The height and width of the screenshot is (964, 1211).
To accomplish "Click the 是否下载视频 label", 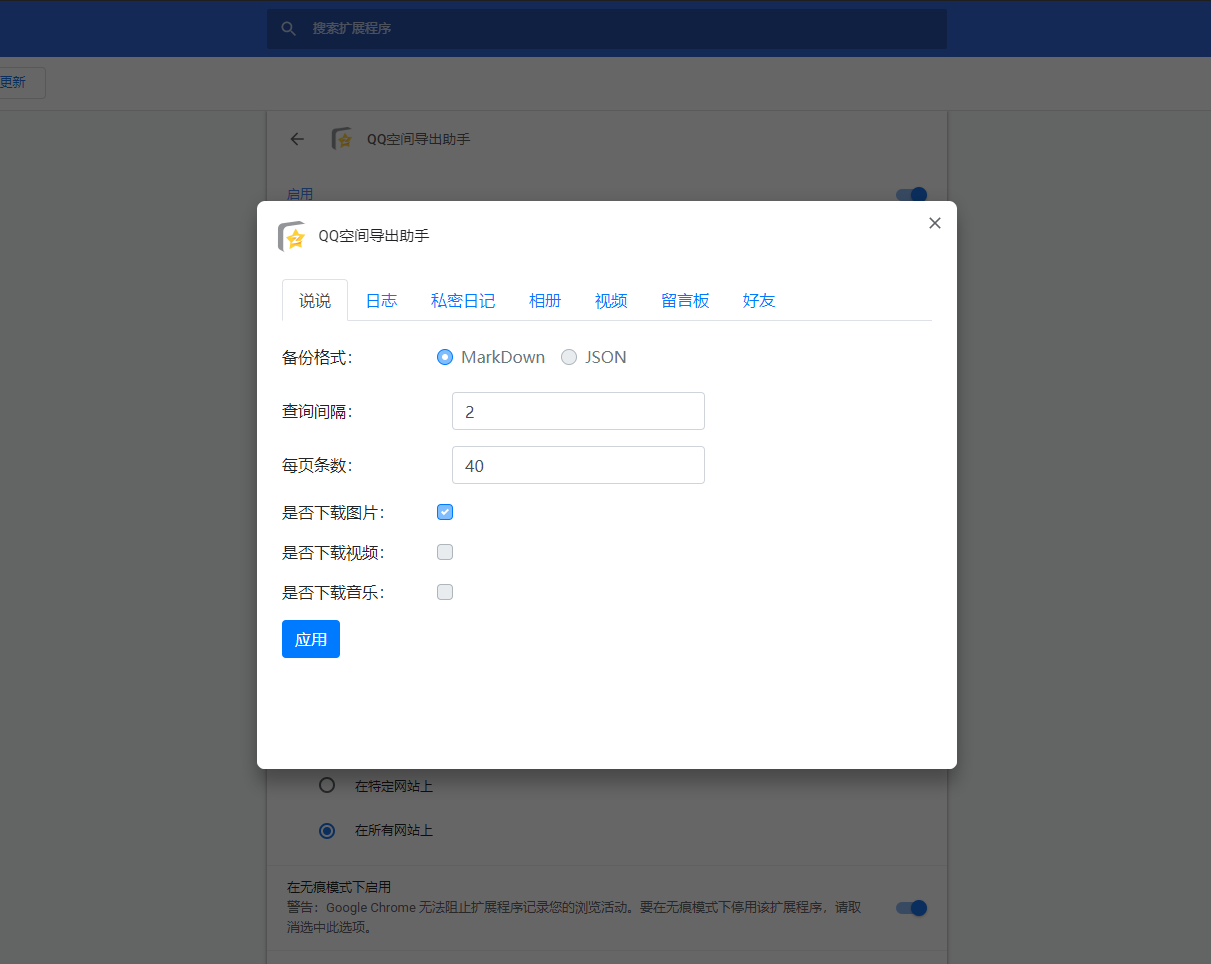I will point(333,552).
